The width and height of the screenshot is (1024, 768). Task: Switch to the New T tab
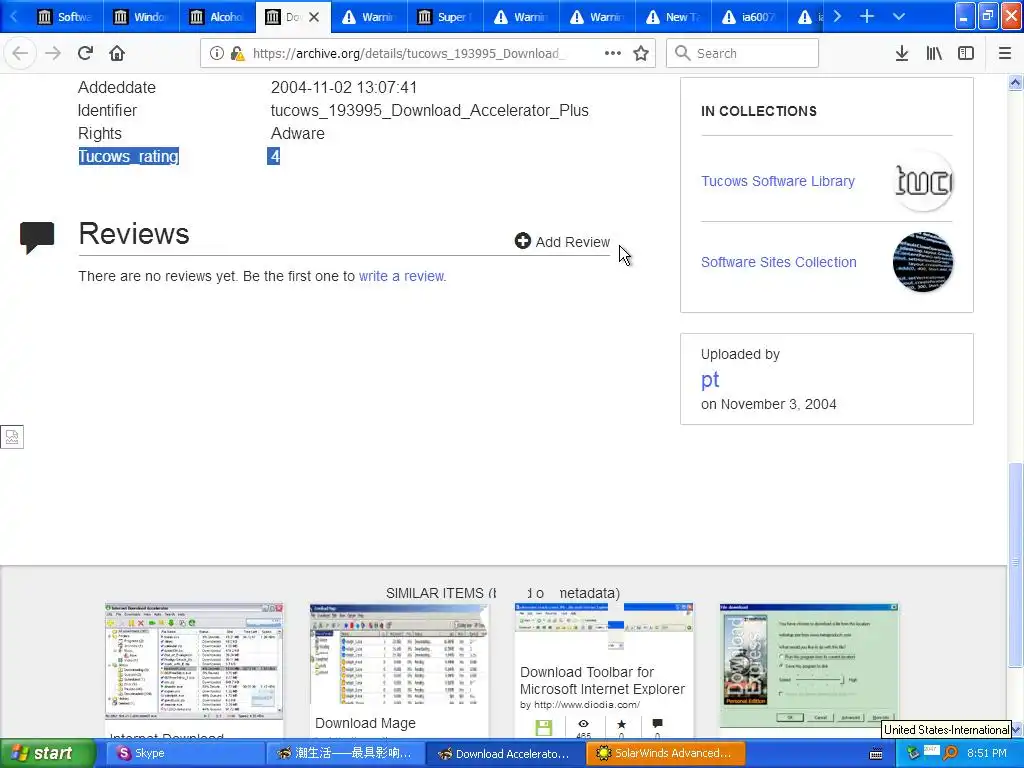673,17
